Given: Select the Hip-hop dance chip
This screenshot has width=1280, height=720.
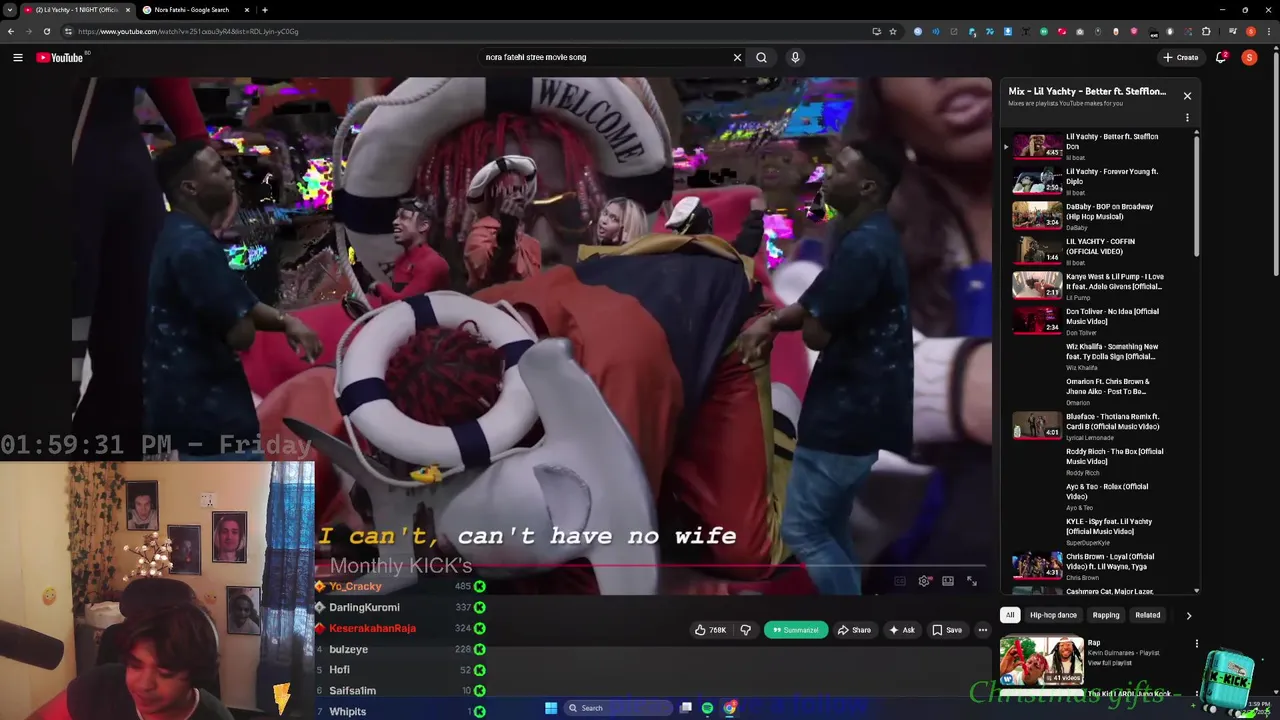Looking at the screenshot, I should pos(1053,615).
